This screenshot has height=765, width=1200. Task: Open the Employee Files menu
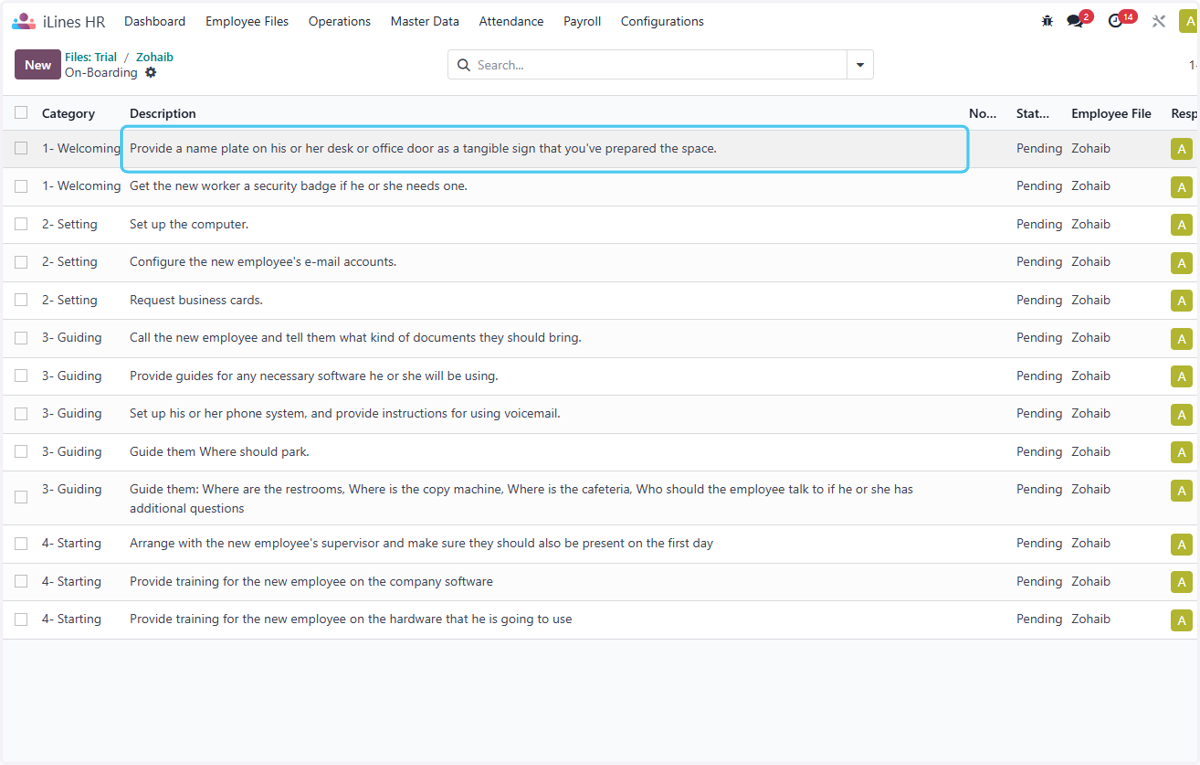pyautogui.click(x=247, y=21)
